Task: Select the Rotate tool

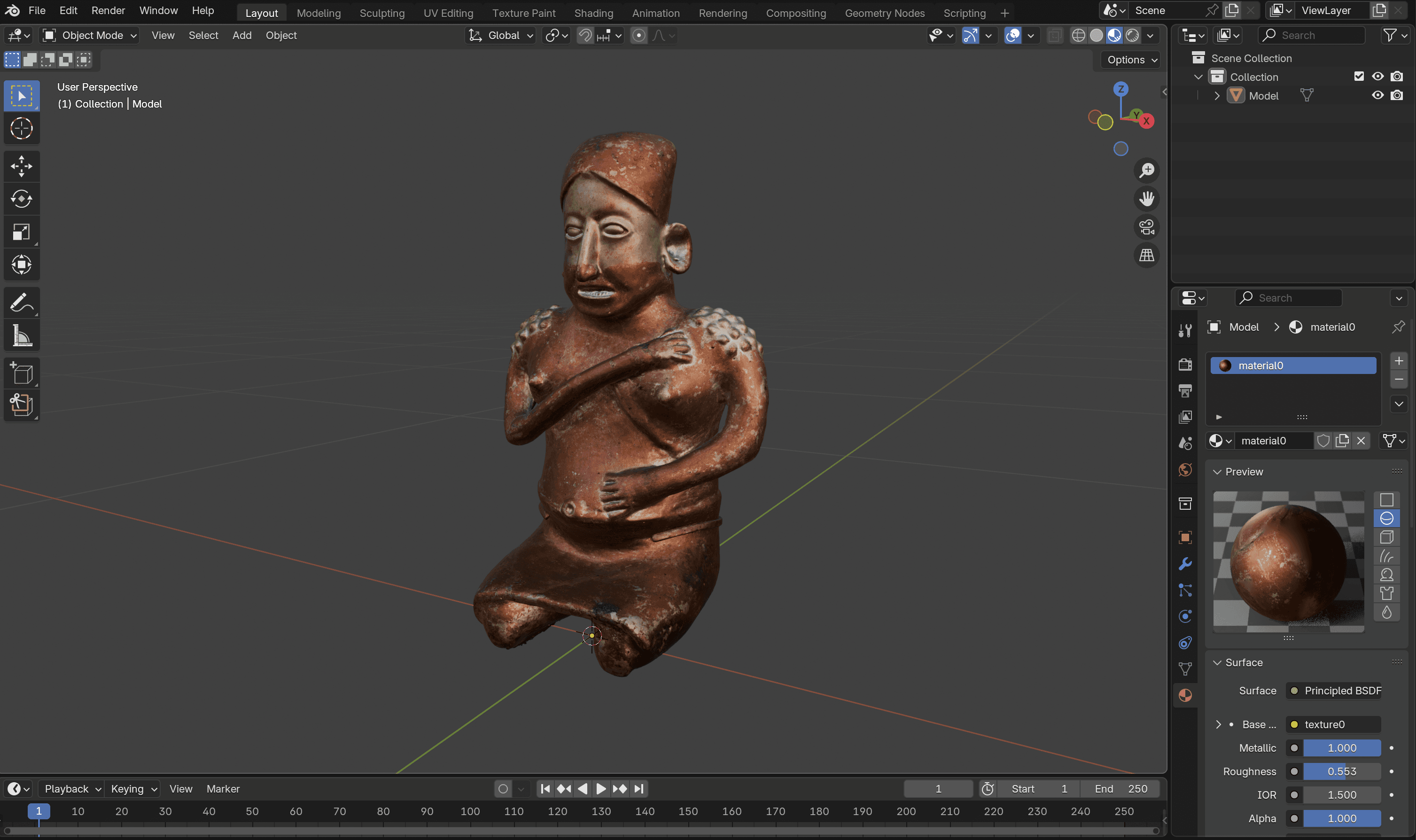Action: (22, 199)
